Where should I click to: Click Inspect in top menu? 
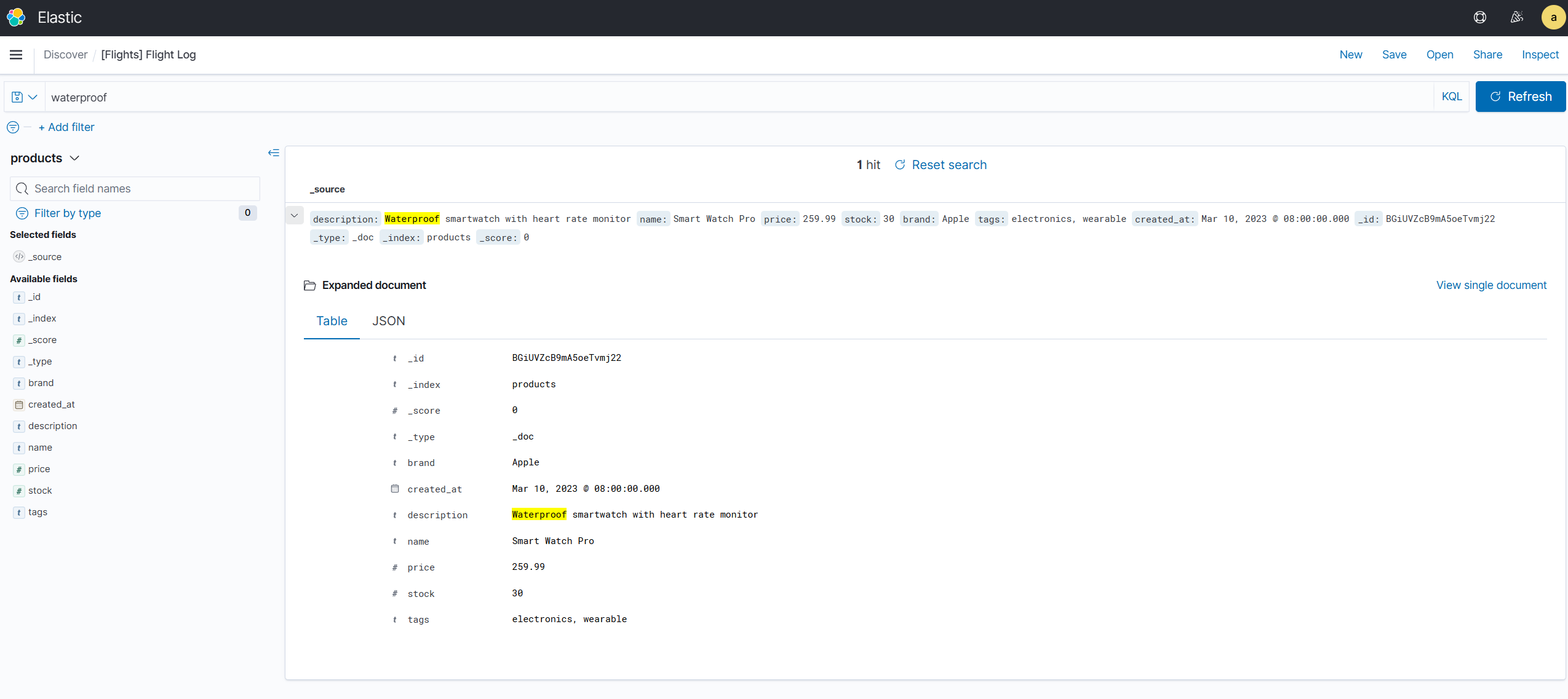tap(1540, 55)
